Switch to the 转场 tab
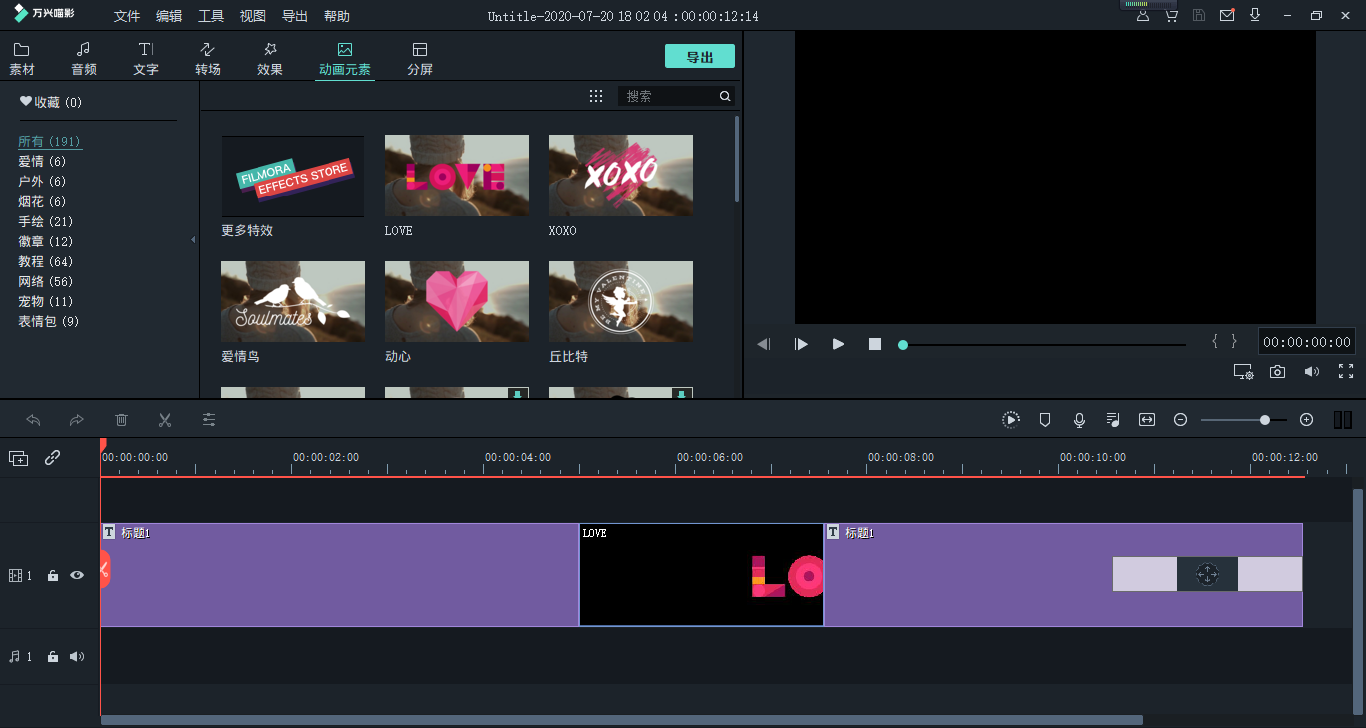1366x728 pixels. (208, 59)
